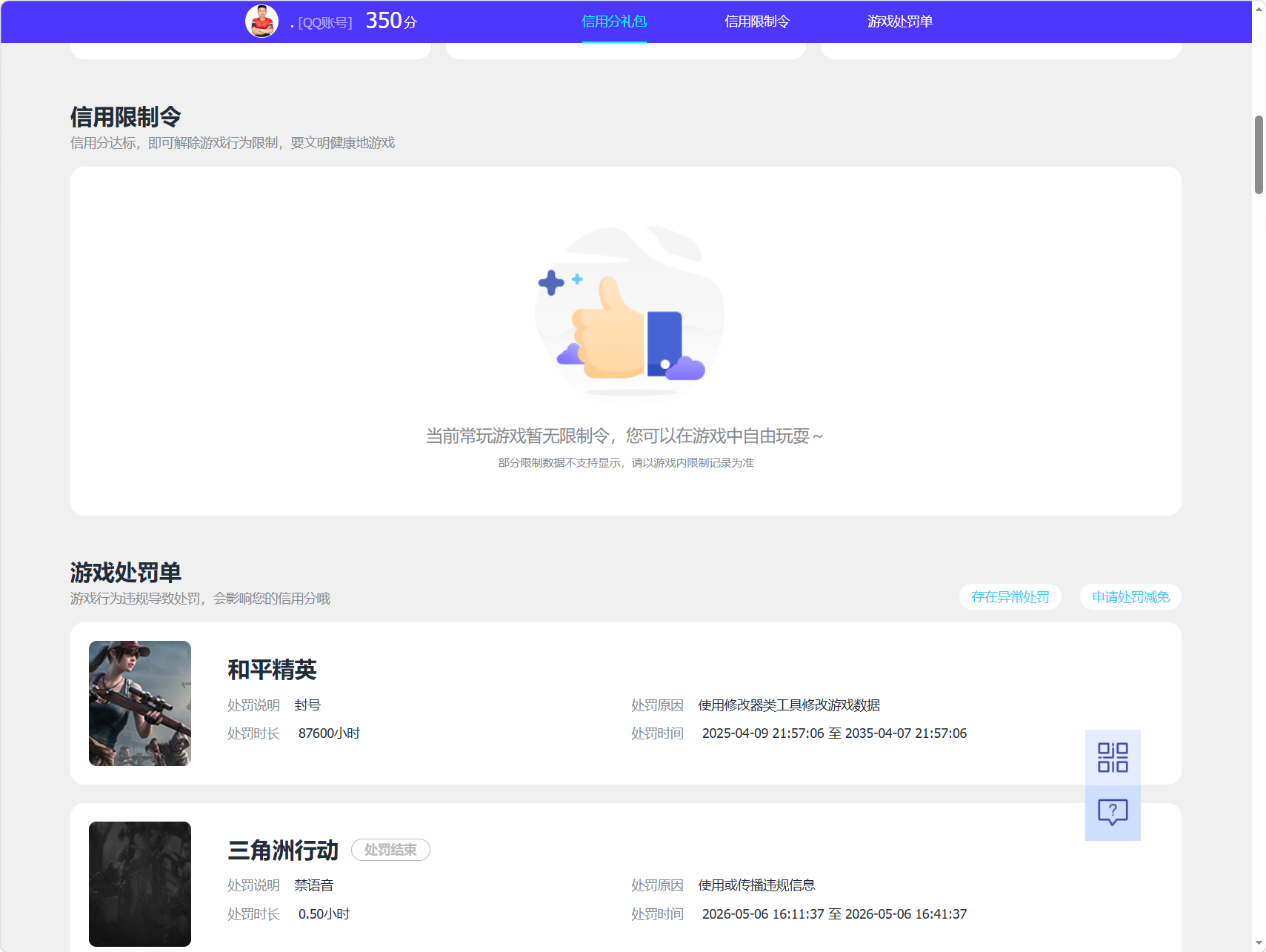Click the 封号 penalty description
Screen dimensions: 1266x952
(307, 705)
